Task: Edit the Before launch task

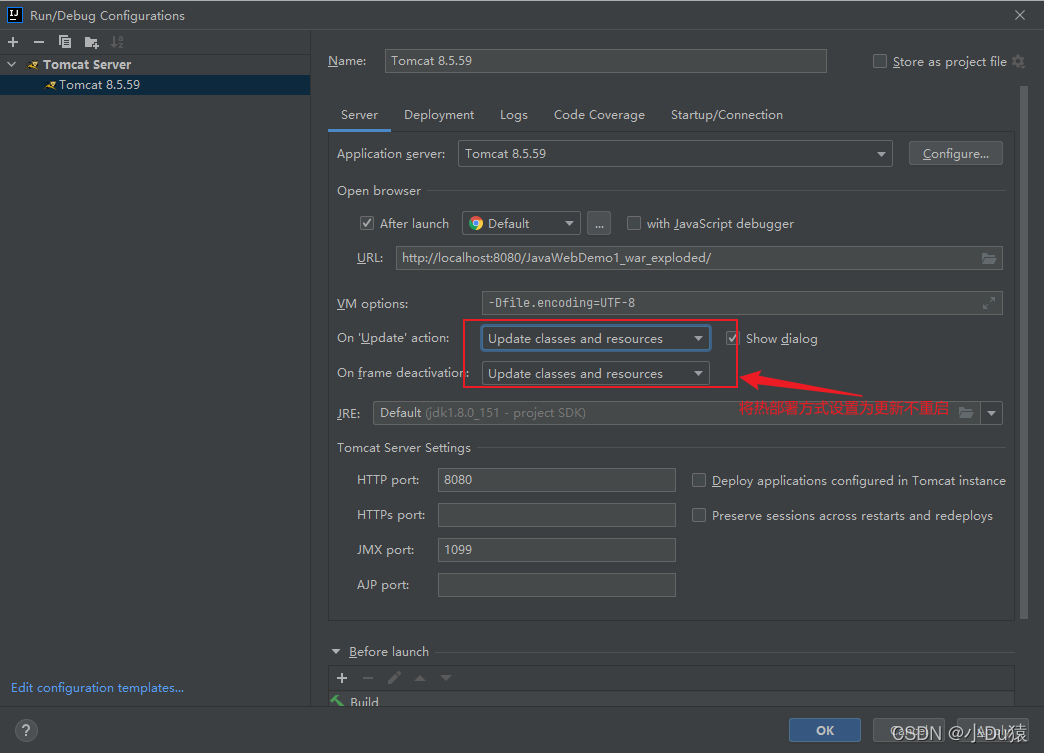Action: tap(394, 678)
